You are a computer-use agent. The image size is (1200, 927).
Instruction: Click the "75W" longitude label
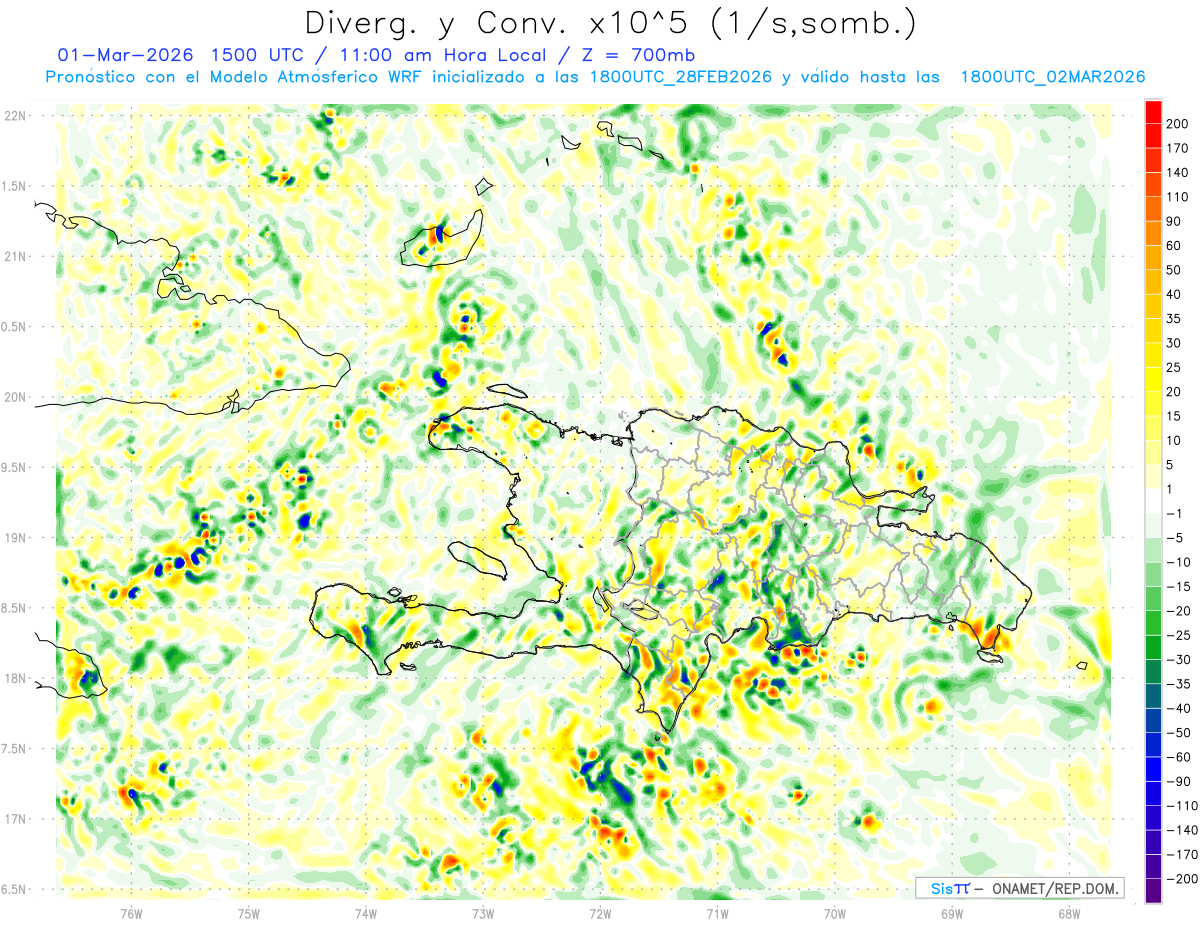pyautogui.click(x=249, y=913)
